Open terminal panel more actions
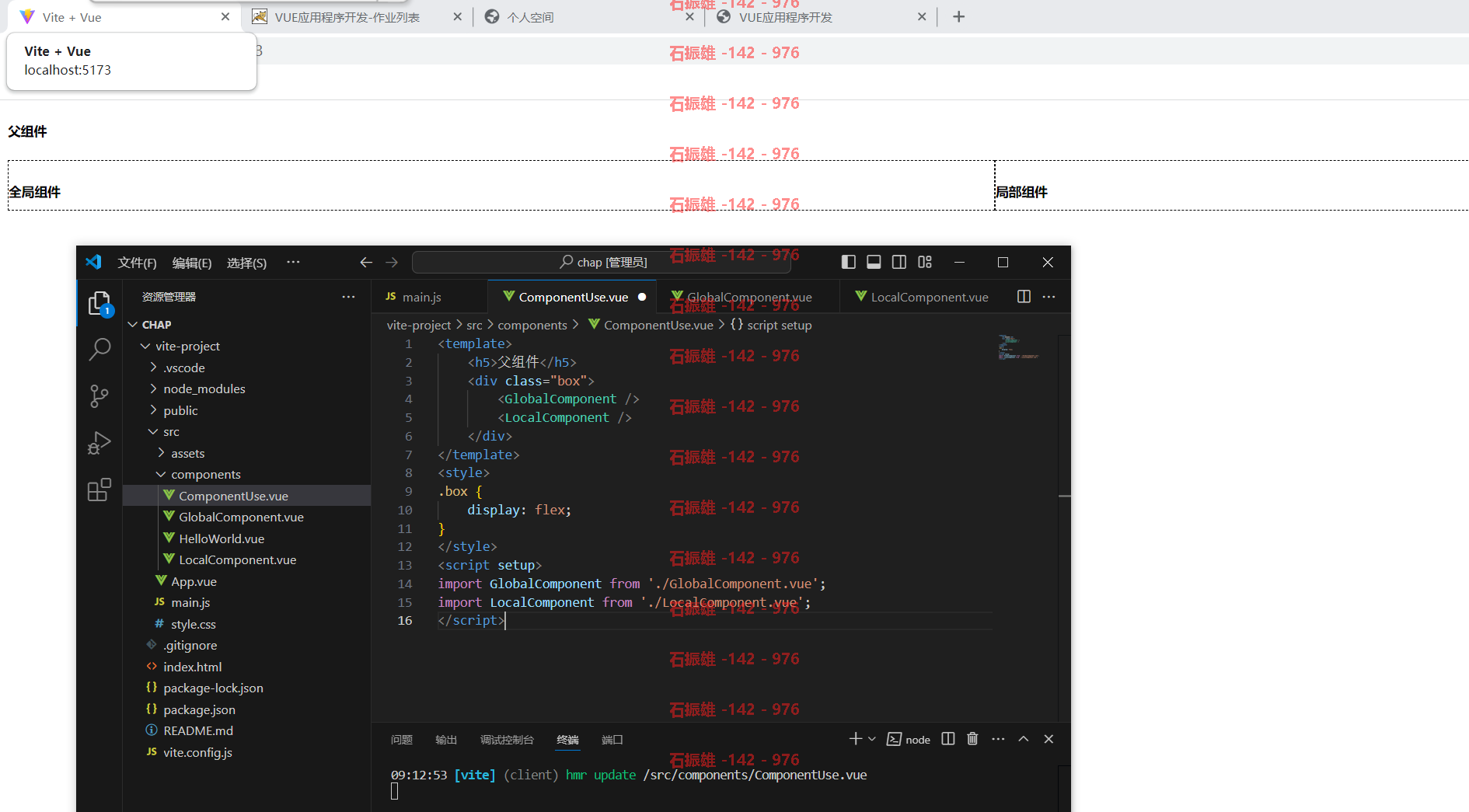The width and height of the screenshot is (1469, 812). pos(999,739)
